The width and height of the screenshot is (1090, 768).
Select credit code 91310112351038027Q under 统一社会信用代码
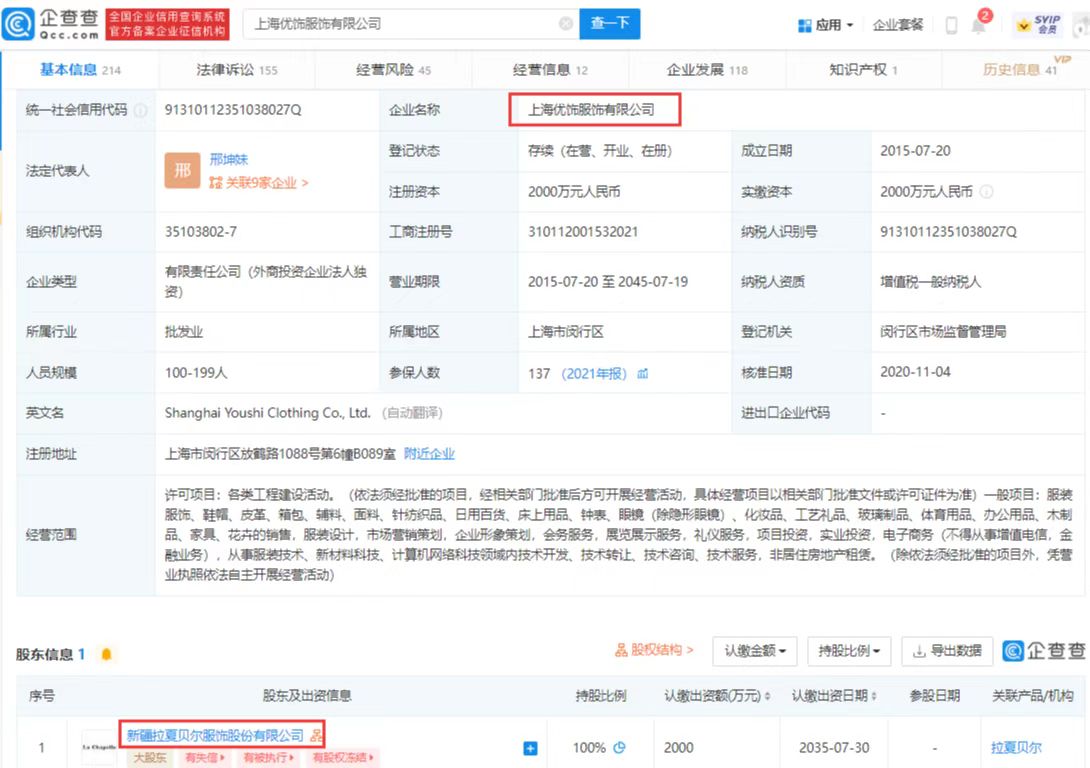[x=233, y=110]
